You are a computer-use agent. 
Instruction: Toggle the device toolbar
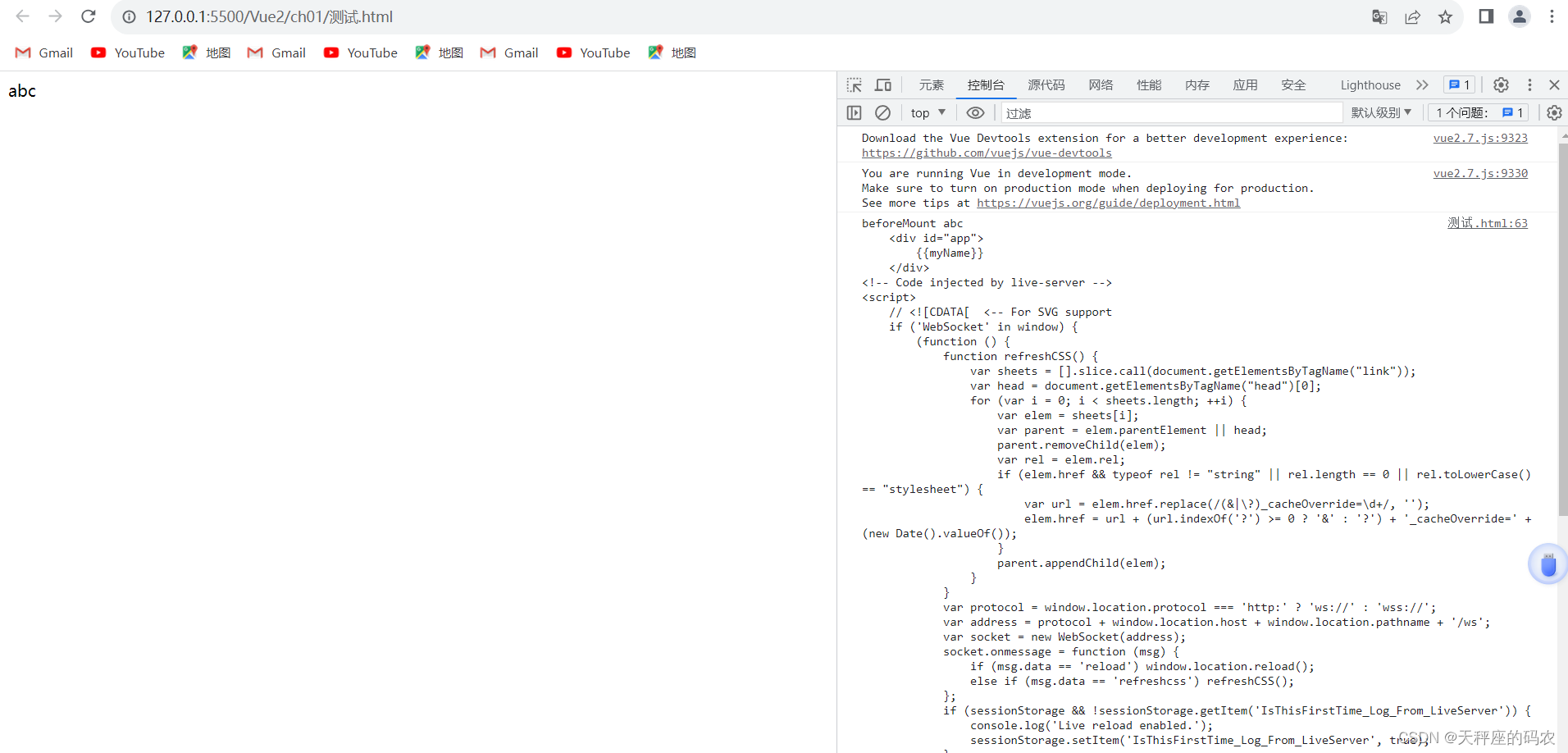click(x=883, y=84)
